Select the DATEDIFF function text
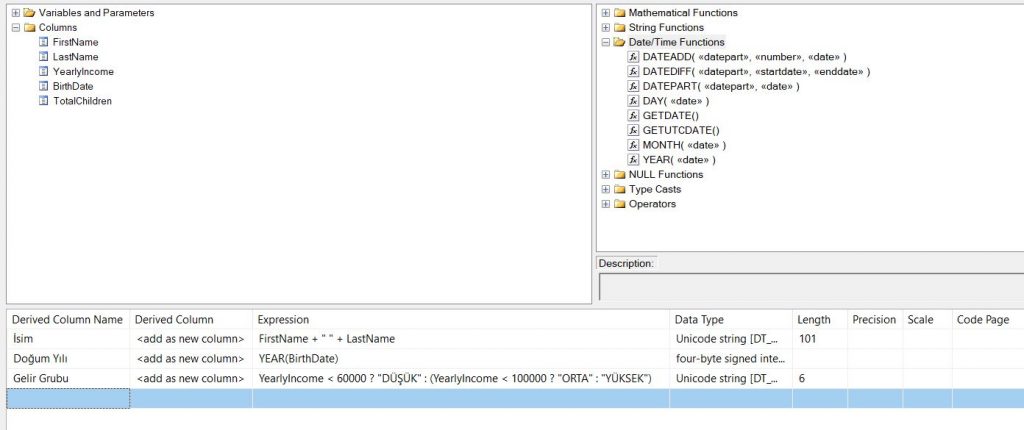Screen dimensions: 1024x430 pyautogui.click(x=756, y=71)
